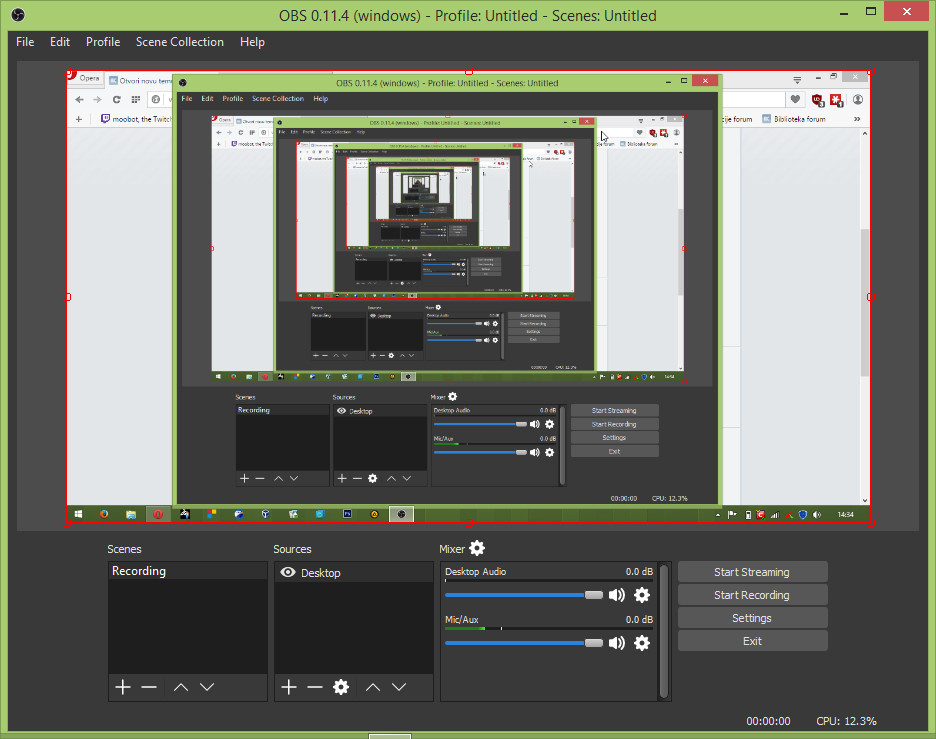The width and height of the screenshot is (936, 739).
Task: Hide the Desktop source eye icon
Action: 288,573
